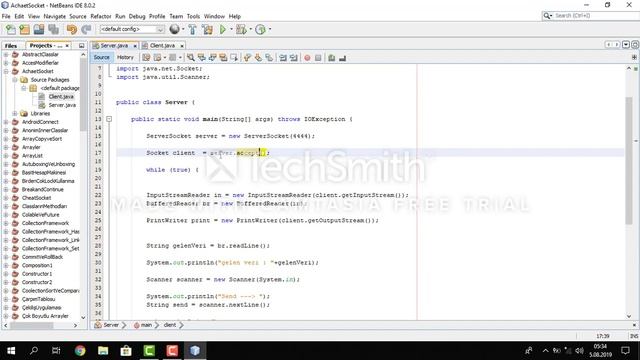Click main in the breadcrumb bar
Image resolution: width=640 pixels, height=360 pixels.
147,325
